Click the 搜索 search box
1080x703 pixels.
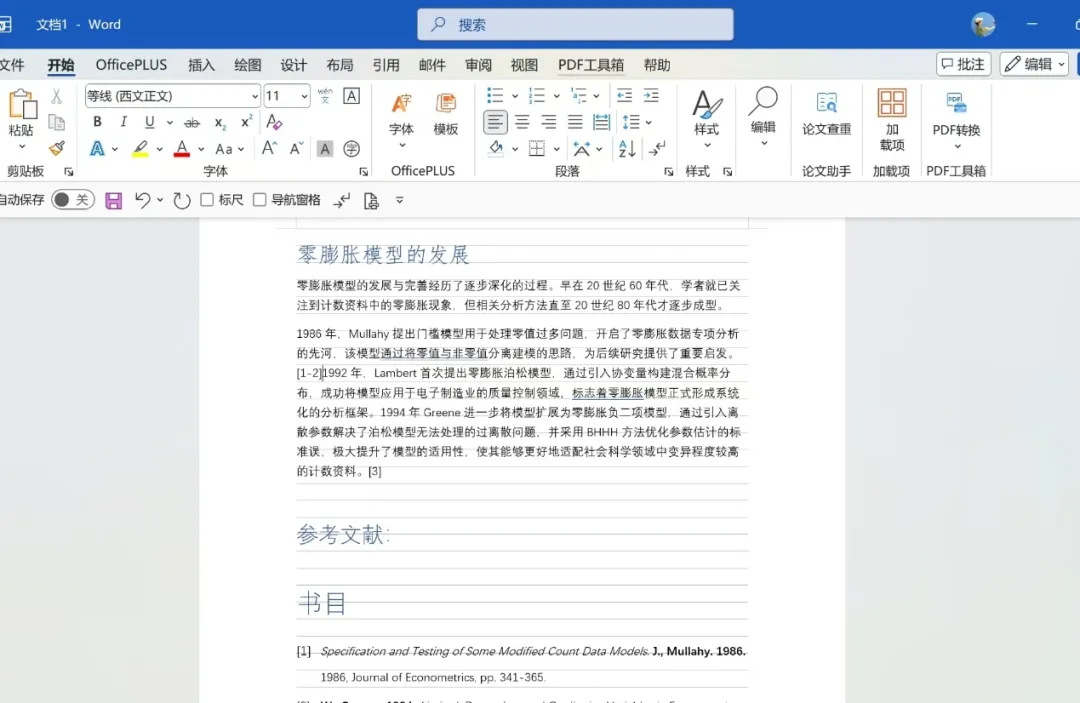(x=575, y=25)
